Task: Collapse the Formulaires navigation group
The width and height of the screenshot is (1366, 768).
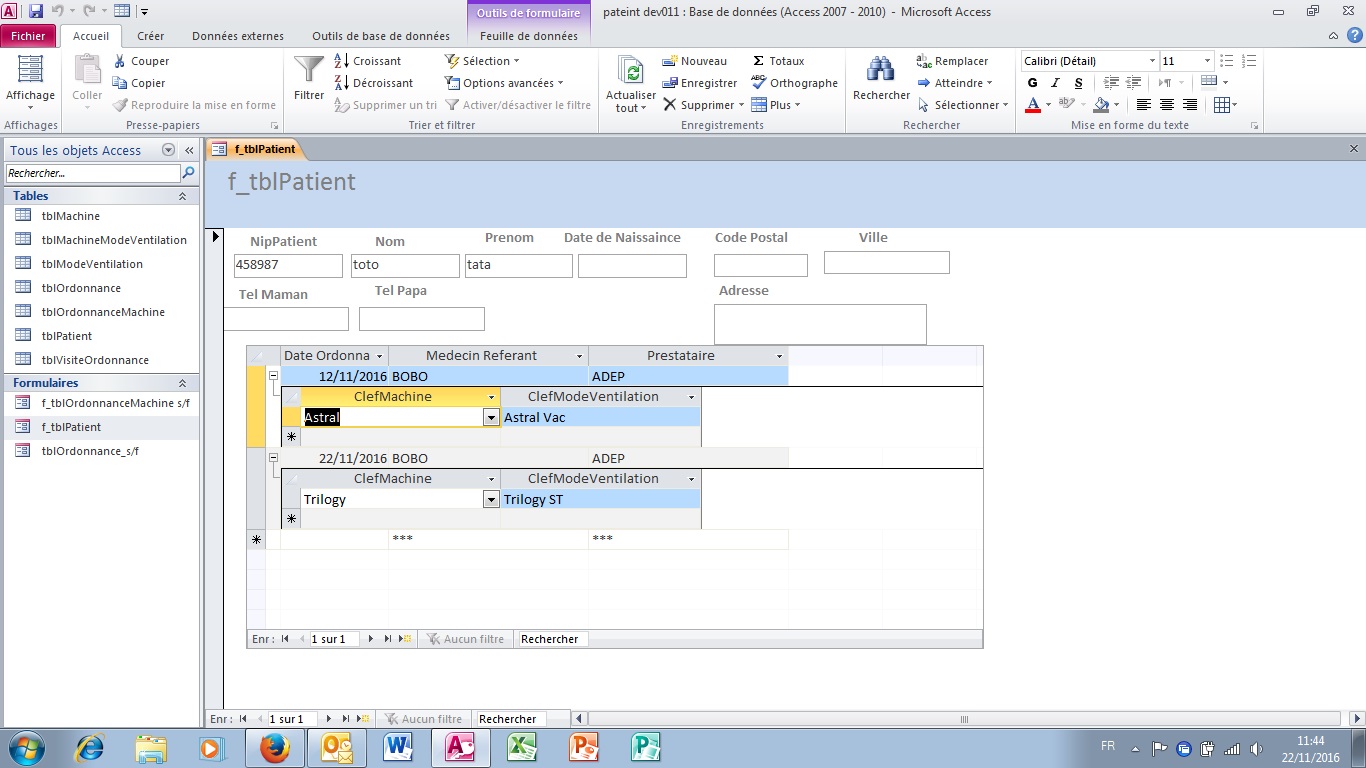Action: click(182, 383)
